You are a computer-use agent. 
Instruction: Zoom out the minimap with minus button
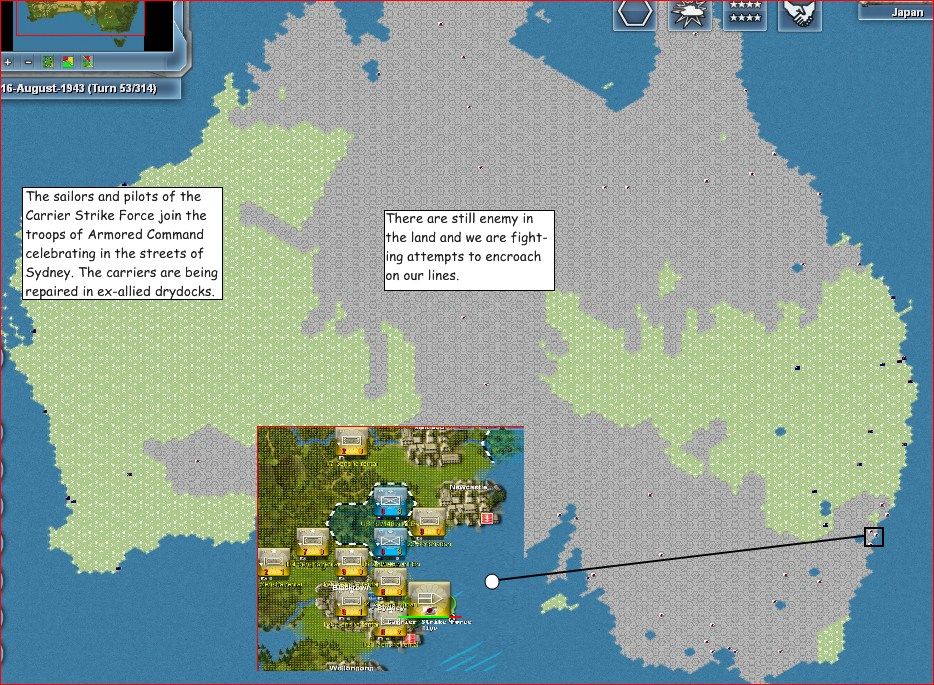[x=28, y=61]
